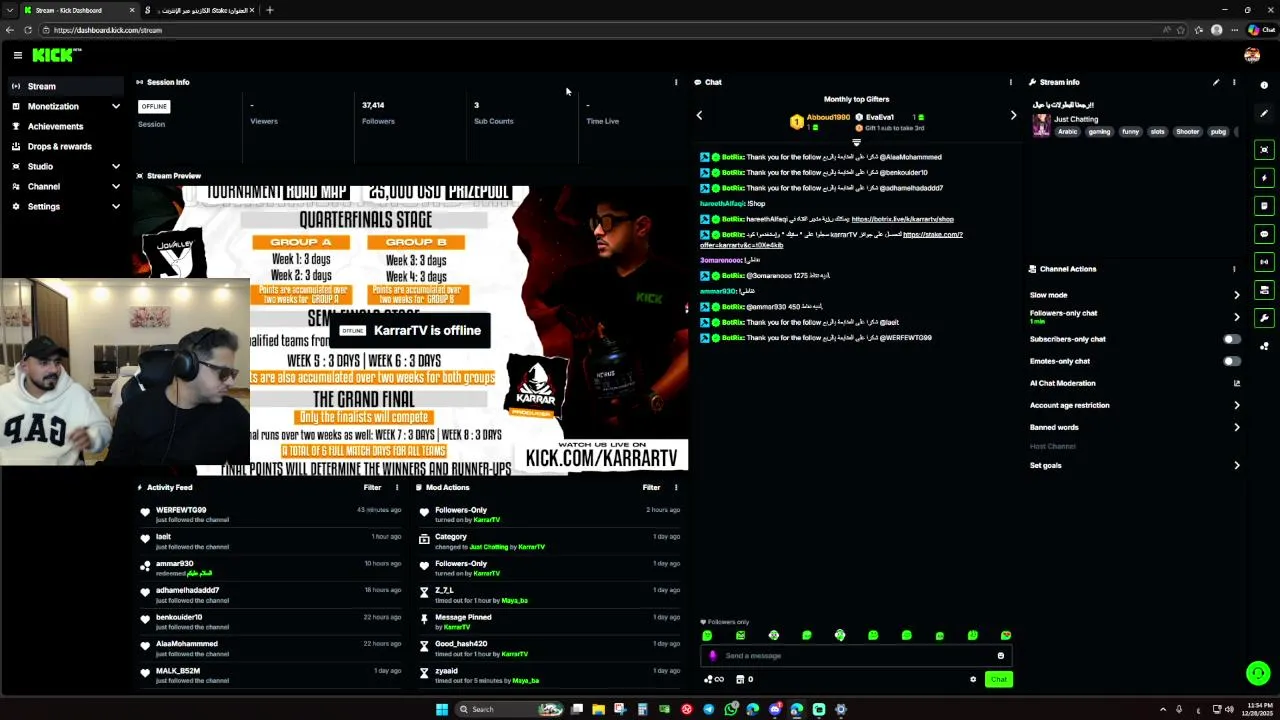Click the info icon in the right rail
The image size is (1280, 720).
(x=1264, y=85)
